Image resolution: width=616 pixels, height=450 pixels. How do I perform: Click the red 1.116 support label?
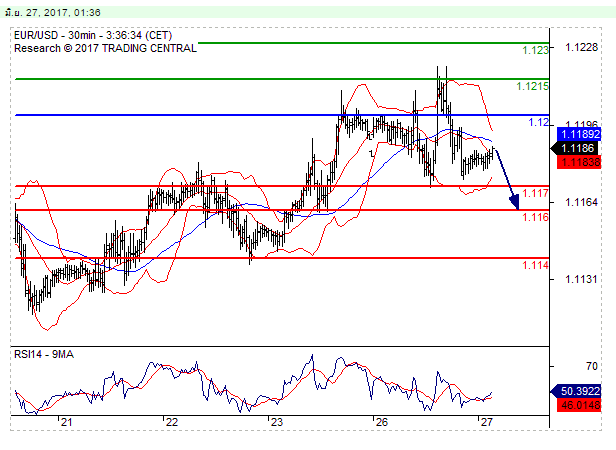click(x=535, y=217)
